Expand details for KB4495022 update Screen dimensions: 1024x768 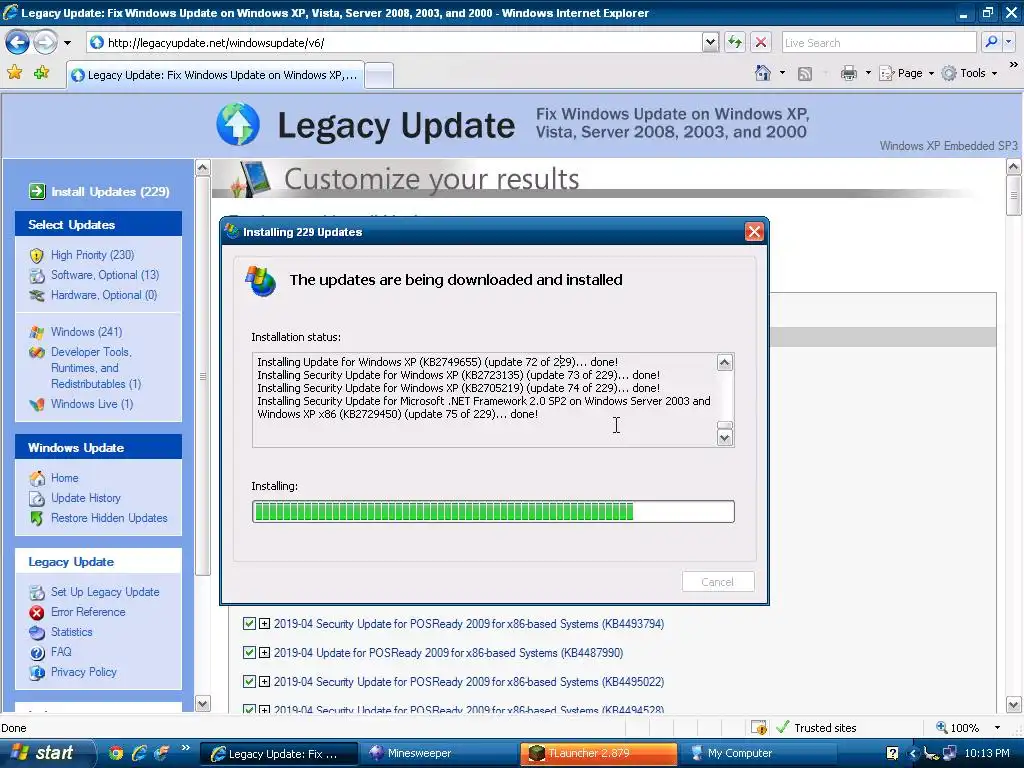point(264,681)
